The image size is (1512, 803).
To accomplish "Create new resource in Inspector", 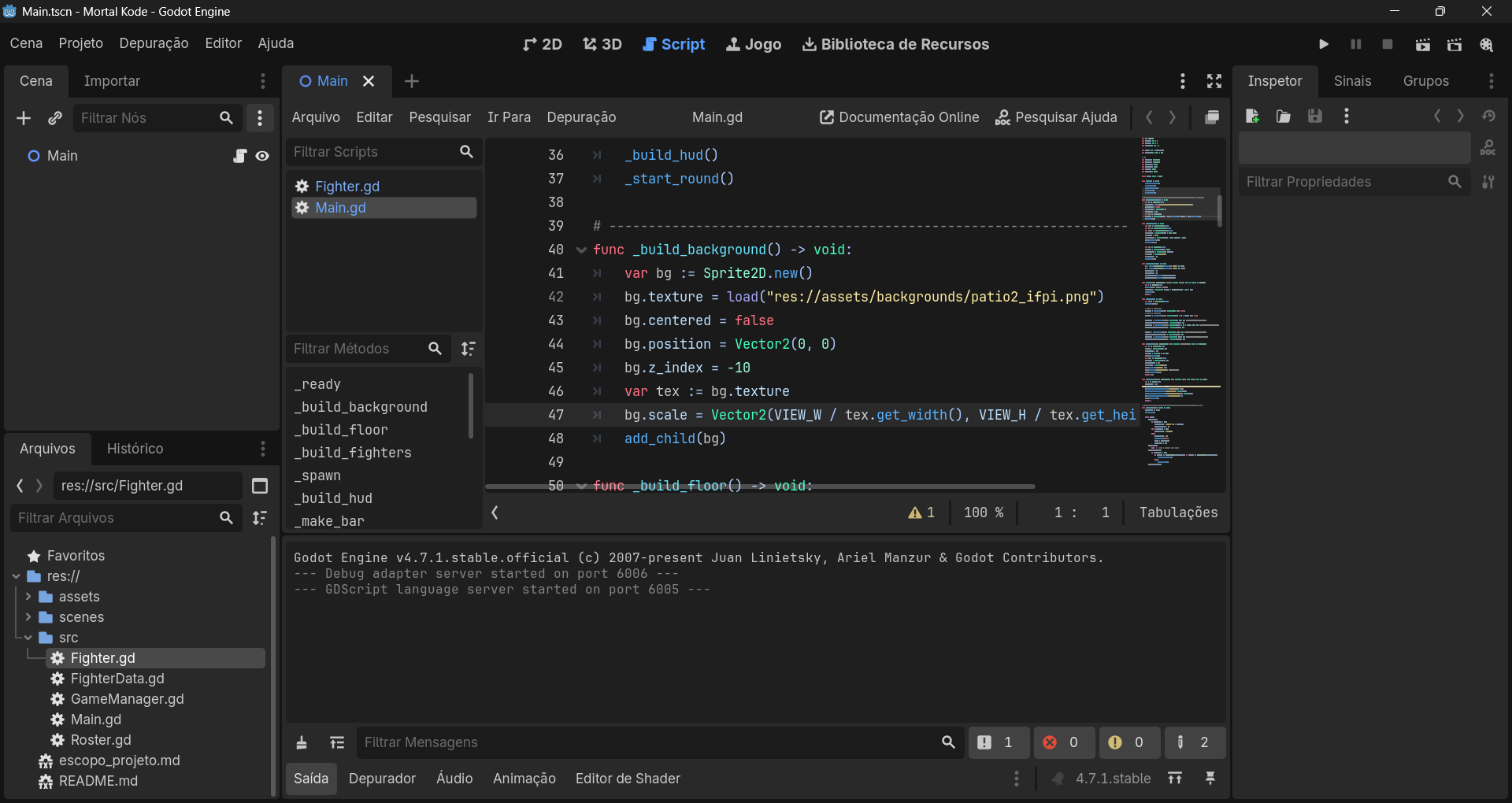I will [x=1252, y=117].
